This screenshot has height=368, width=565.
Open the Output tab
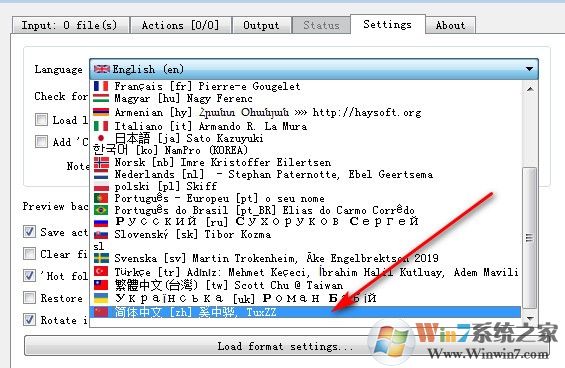point(261,25)
